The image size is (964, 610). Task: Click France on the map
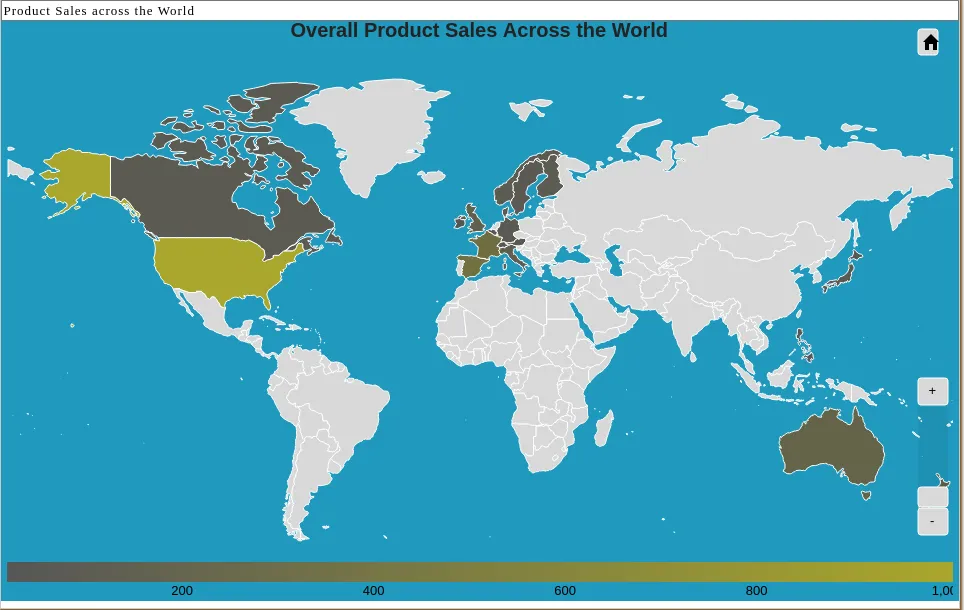[488, 246]
